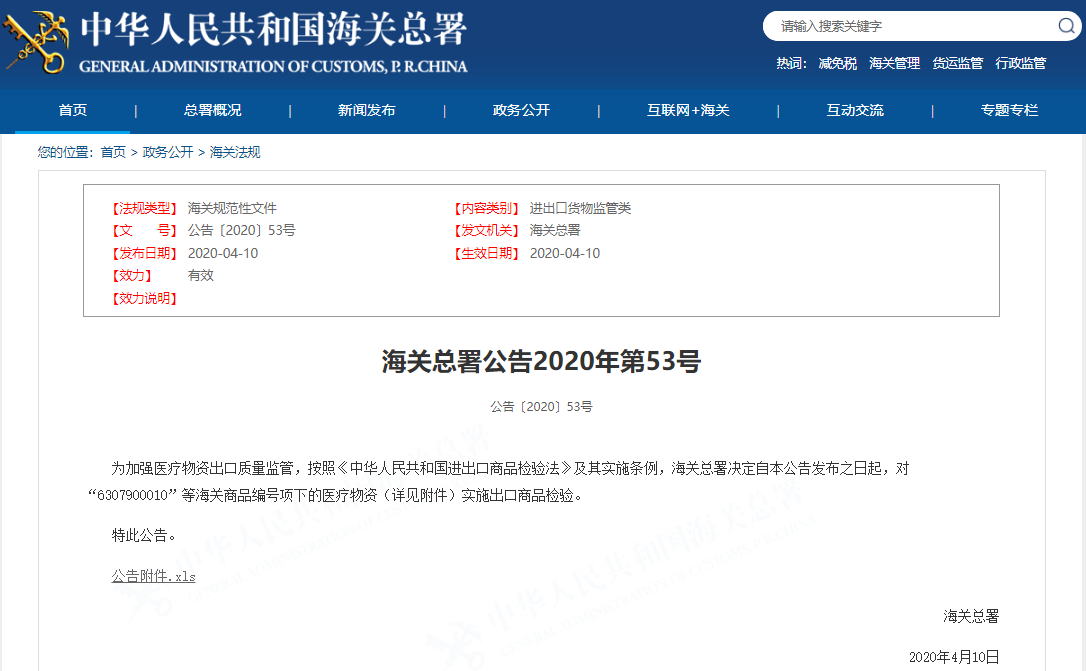Download the 公告附件.xls attachment
The width and height of the screenshot is (1086, 671).
pos(153,576)
